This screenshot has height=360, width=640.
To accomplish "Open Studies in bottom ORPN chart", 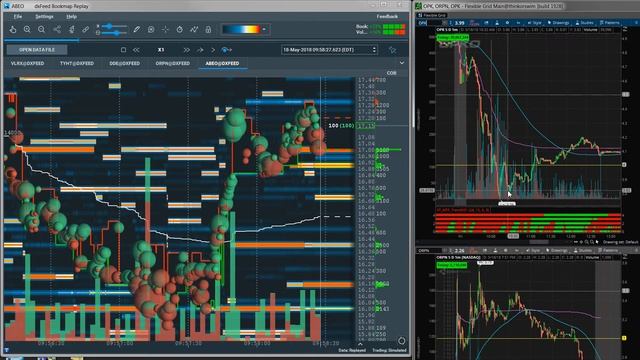I will [583, 251].
